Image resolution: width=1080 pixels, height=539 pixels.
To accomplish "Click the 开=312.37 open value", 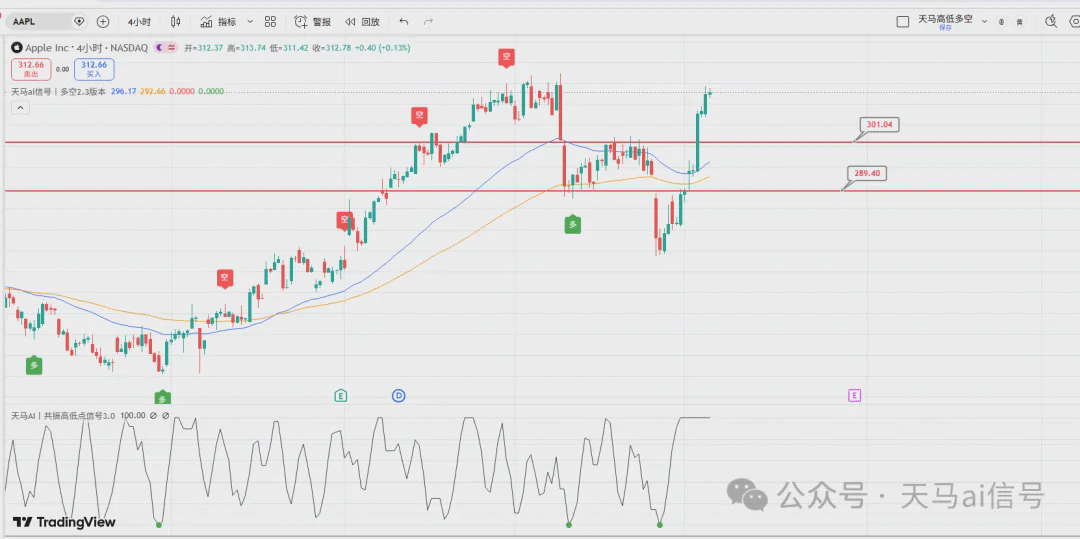I will point(204,47).
